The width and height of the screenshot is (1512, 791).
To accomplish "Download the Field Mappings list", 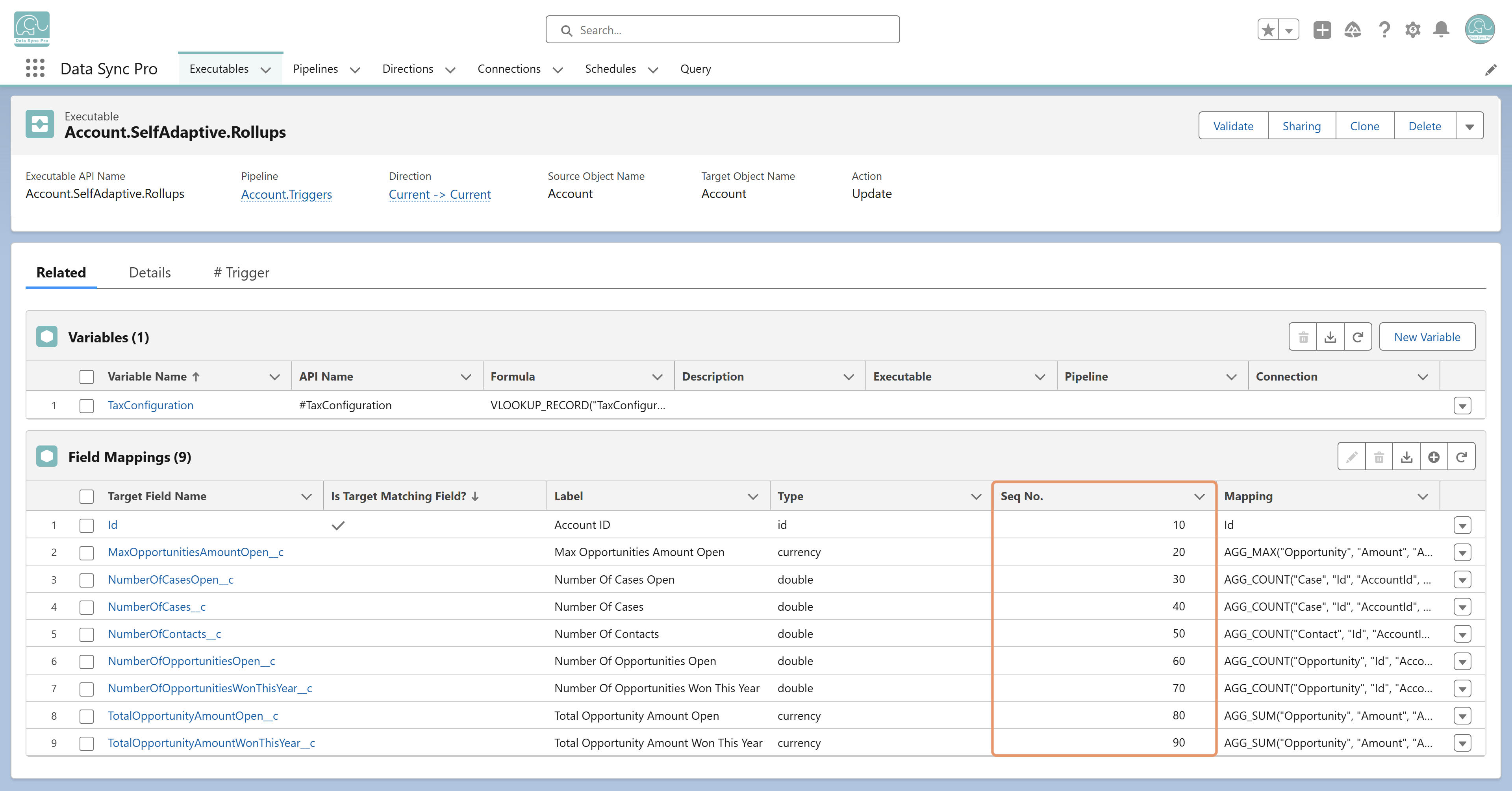I will (1406, 456).
